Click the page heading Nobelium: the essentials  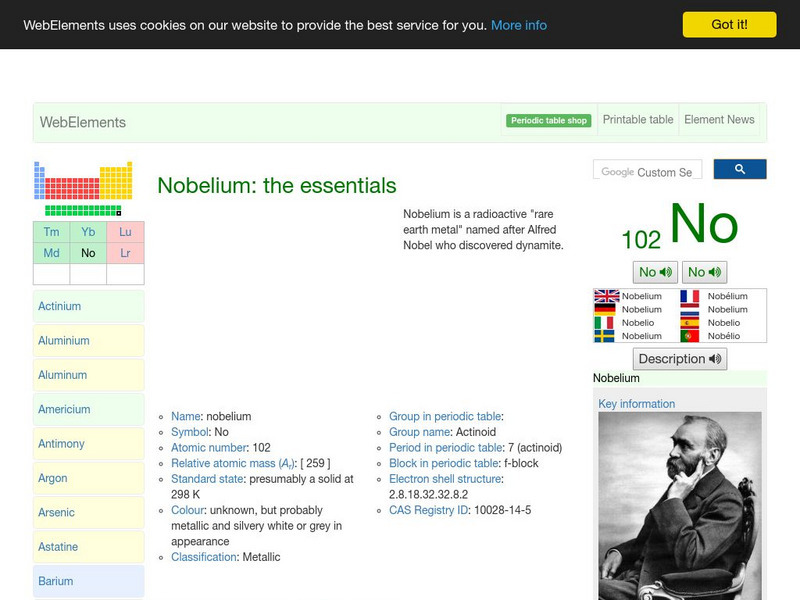click(x=277, y=185)
